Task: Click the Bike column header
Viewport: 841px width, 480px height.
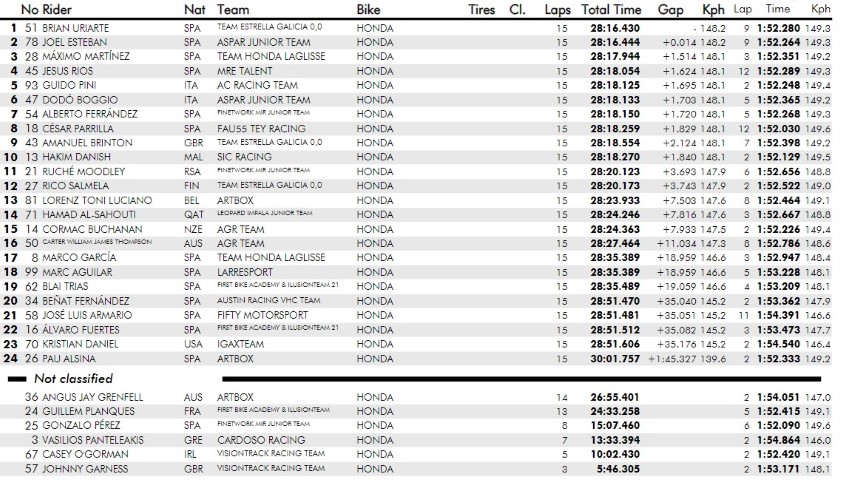Action: point(368,9)
